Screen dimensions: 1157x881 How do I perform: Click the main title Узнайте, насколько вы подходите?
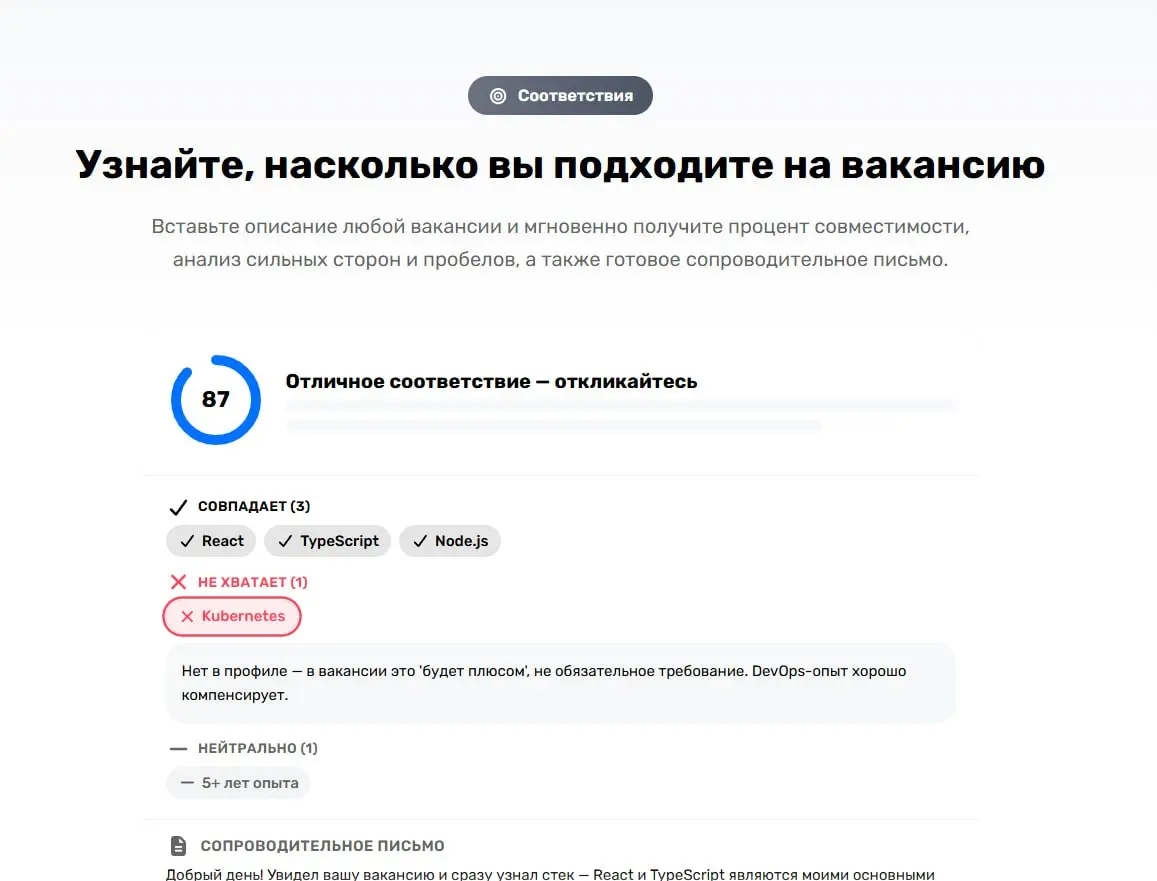[560, 164]
